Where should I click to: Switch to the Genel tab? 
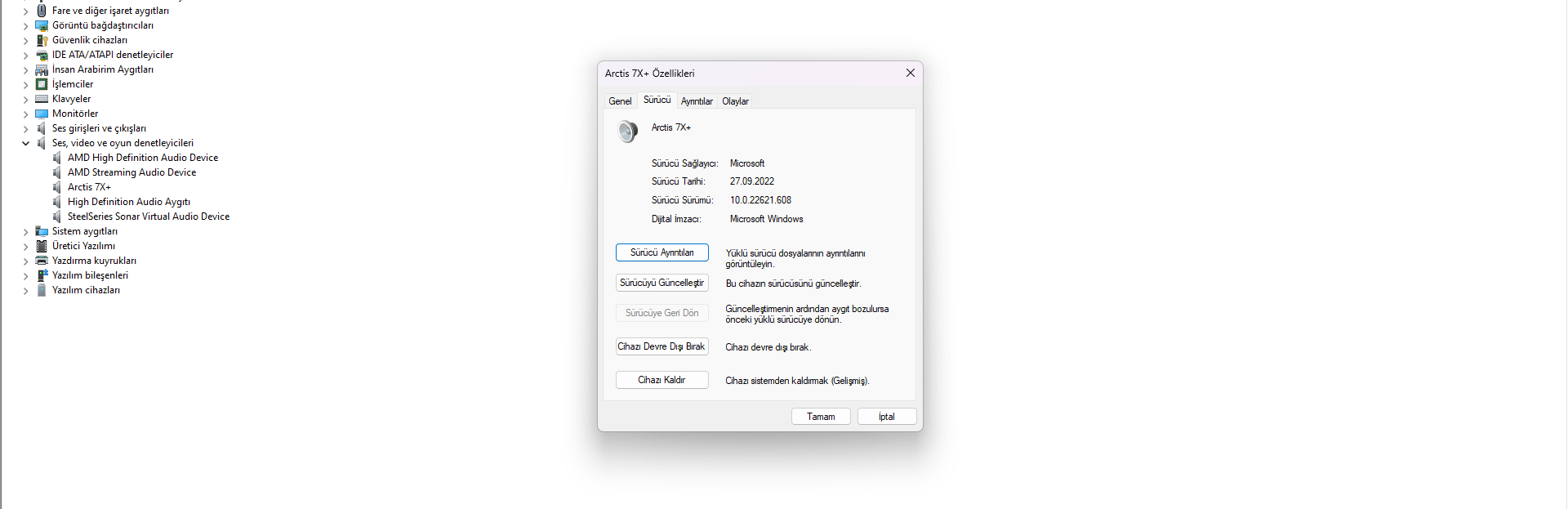tap(620, 101)
